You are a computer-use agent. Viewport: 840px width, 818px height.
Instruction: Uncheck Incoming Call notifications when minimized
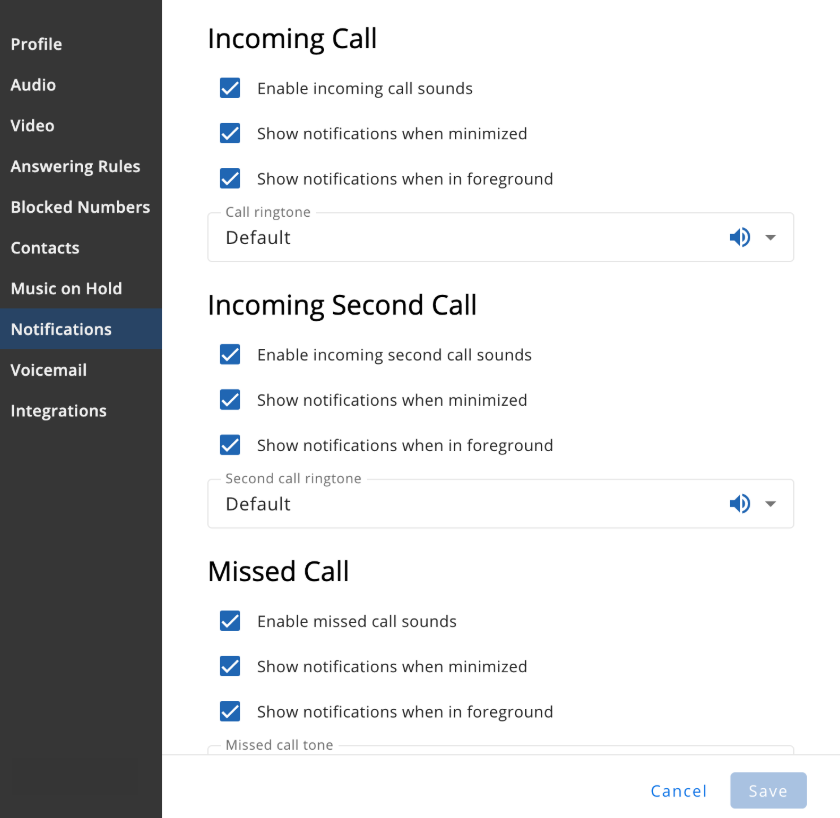[230, 133]
